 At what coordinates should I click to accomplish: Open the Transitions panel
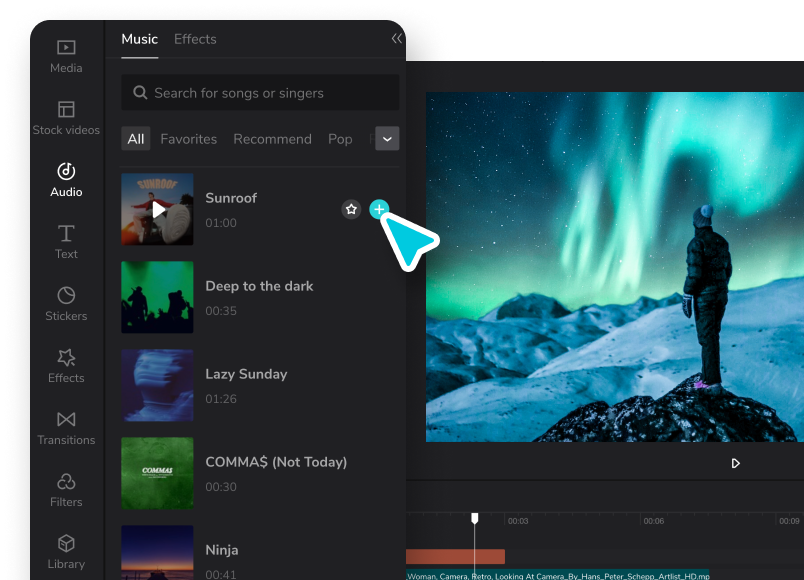66,428
